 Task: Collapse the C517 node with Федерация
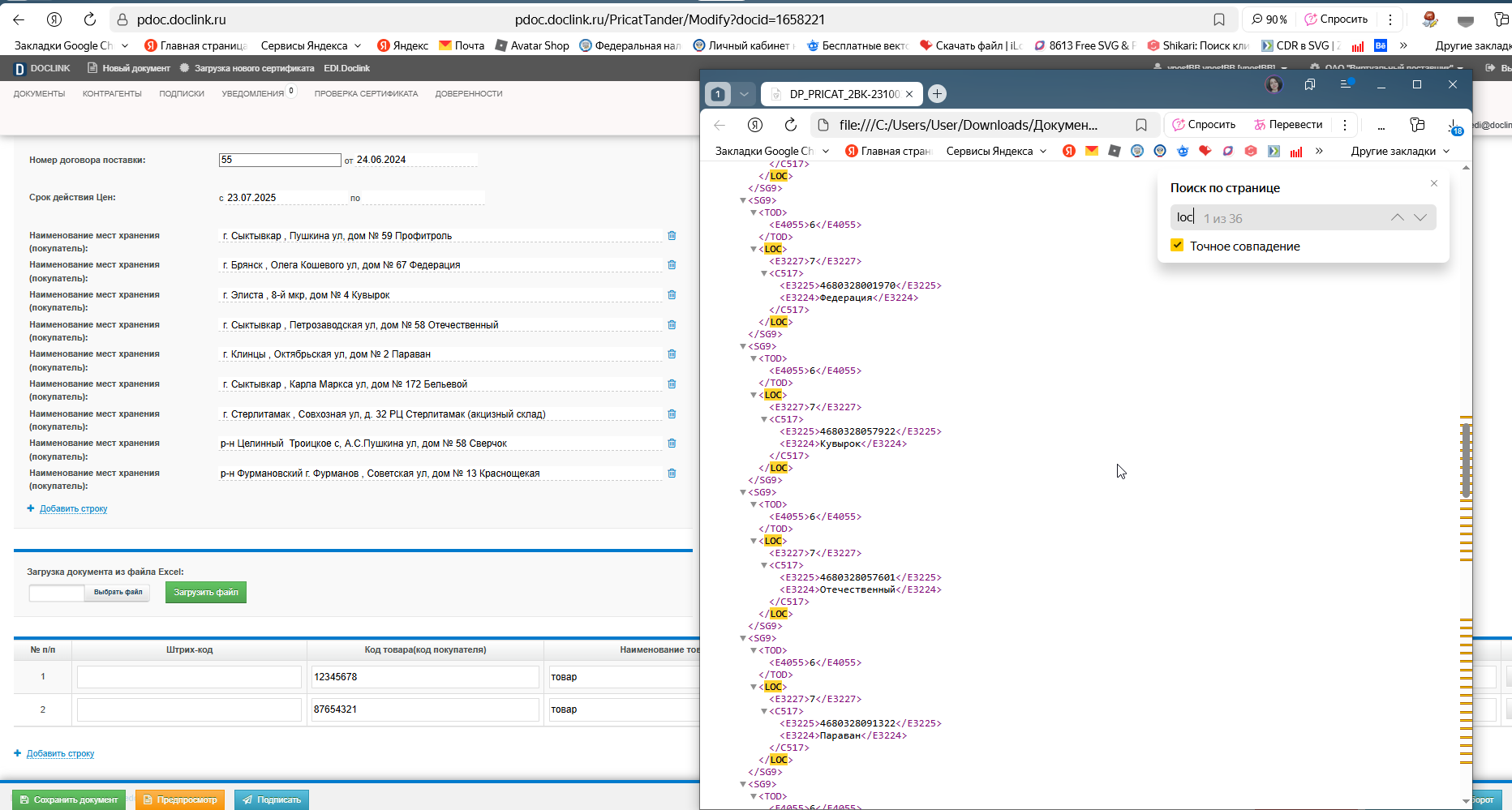(x=764, y=274)
